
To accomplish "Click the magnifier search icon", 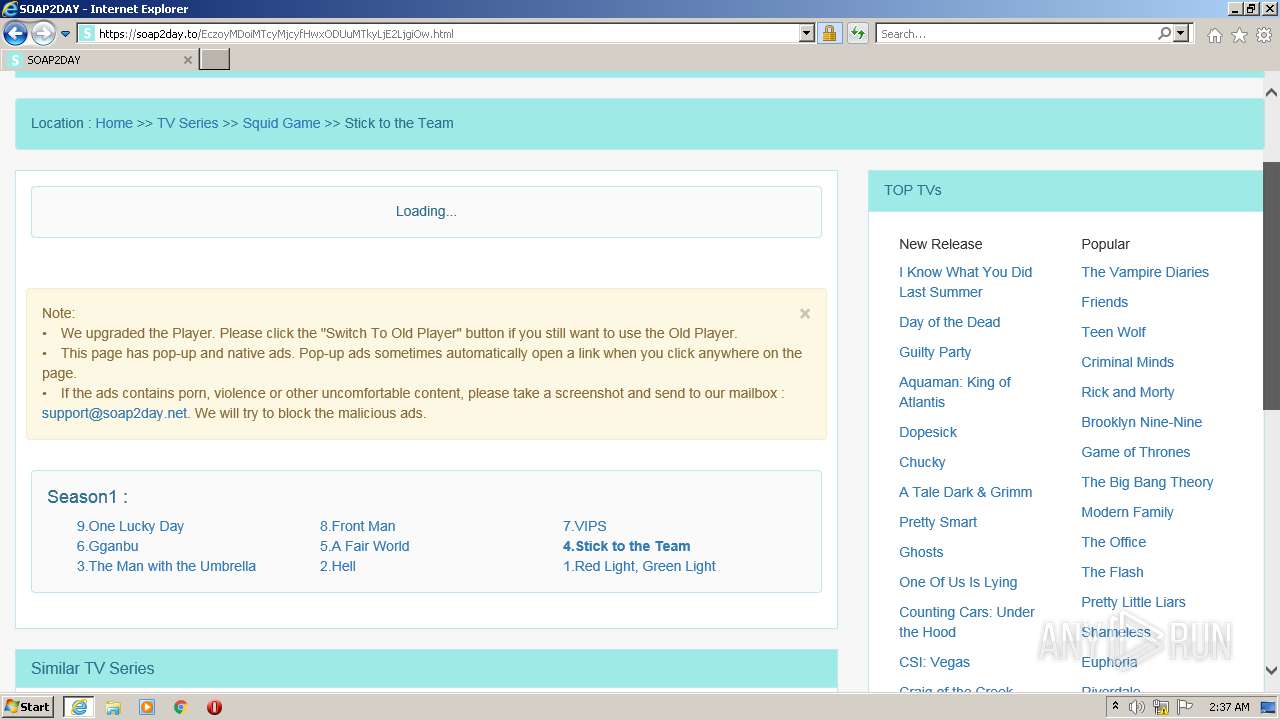I will (x=1164, y=34).
